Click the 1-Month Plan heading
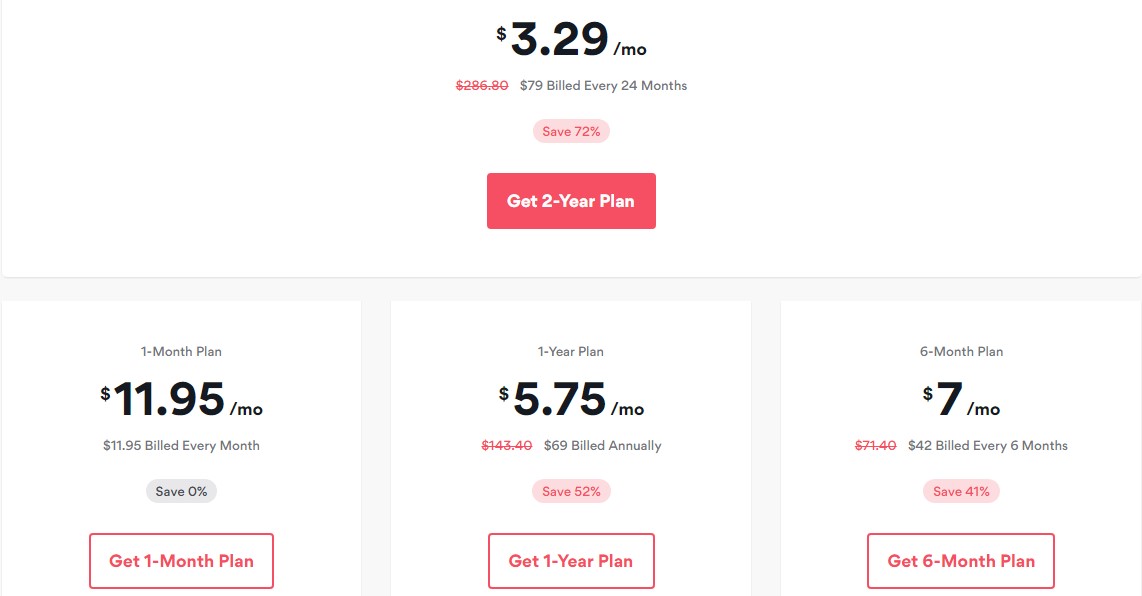The image size is (1142, 596). click(x=181, y=351)
